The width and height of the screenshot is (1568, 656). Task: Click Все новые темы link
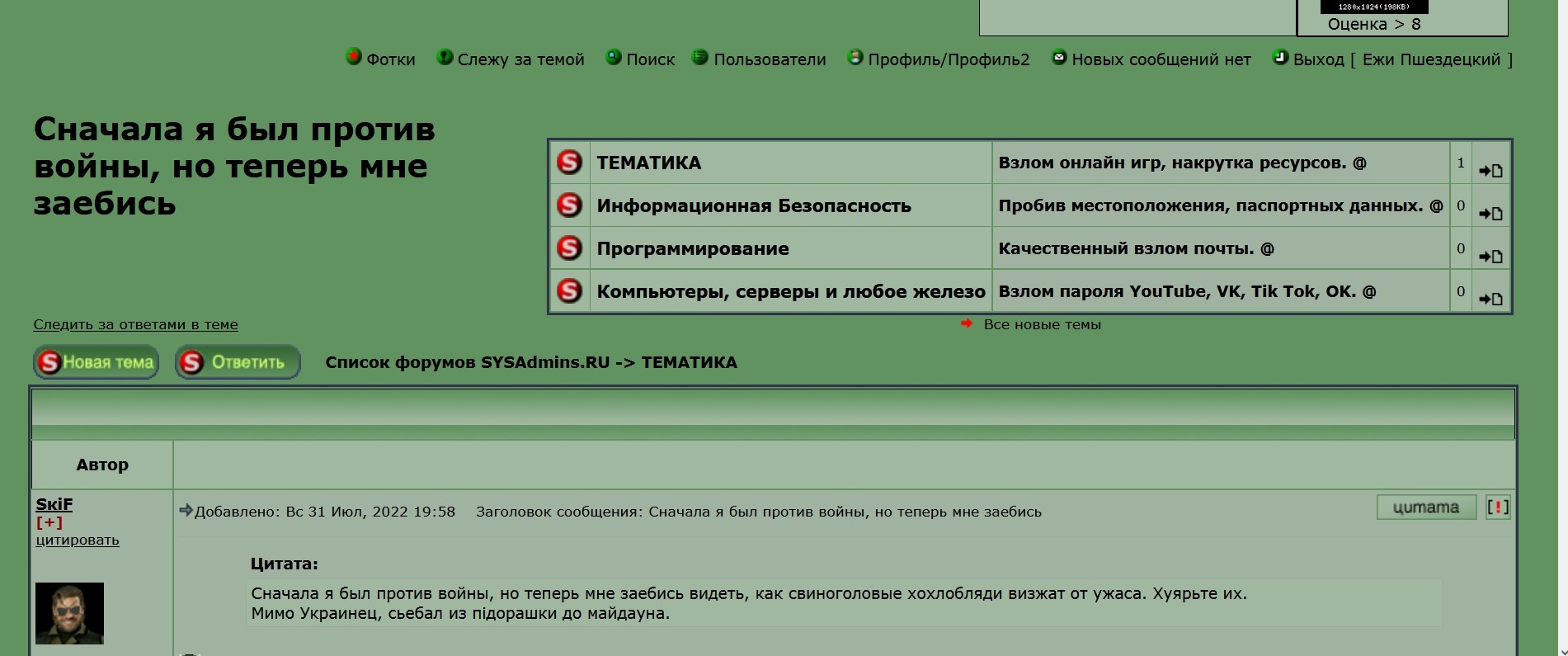1042,324
